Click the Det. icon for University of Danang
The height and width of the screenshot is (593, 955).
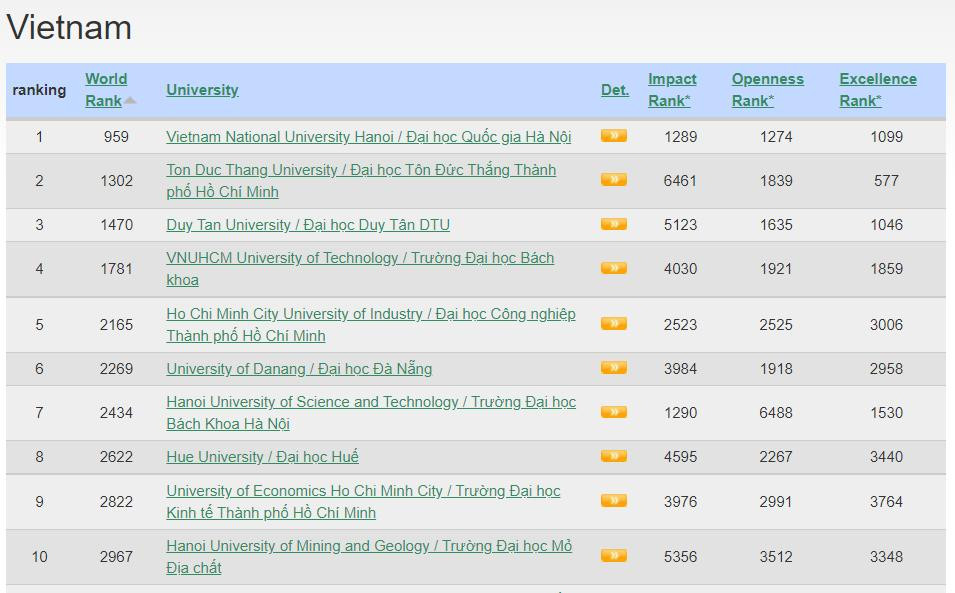613,368
